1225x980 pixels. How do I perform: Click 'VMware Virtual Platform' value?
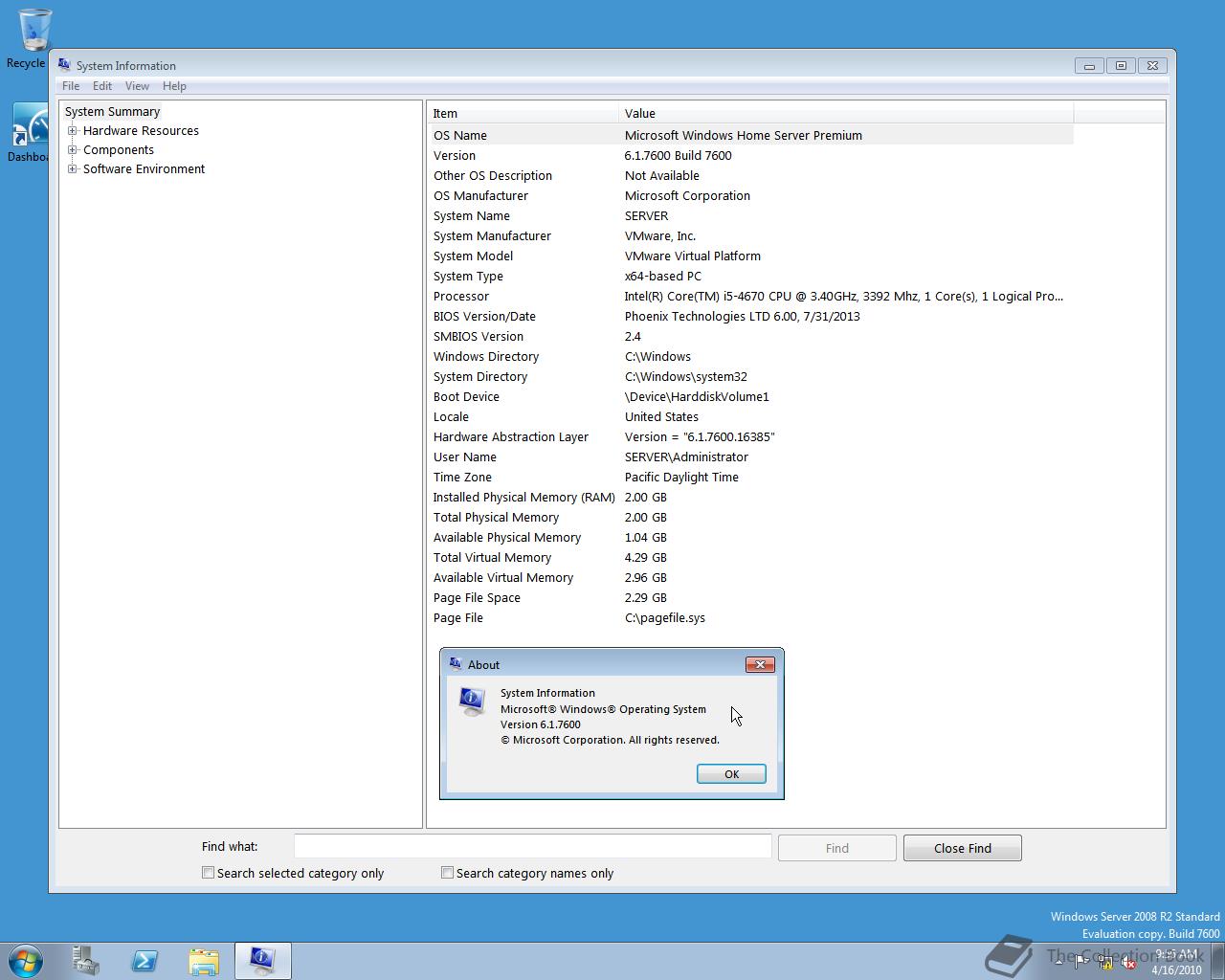[x=693, y=256]
